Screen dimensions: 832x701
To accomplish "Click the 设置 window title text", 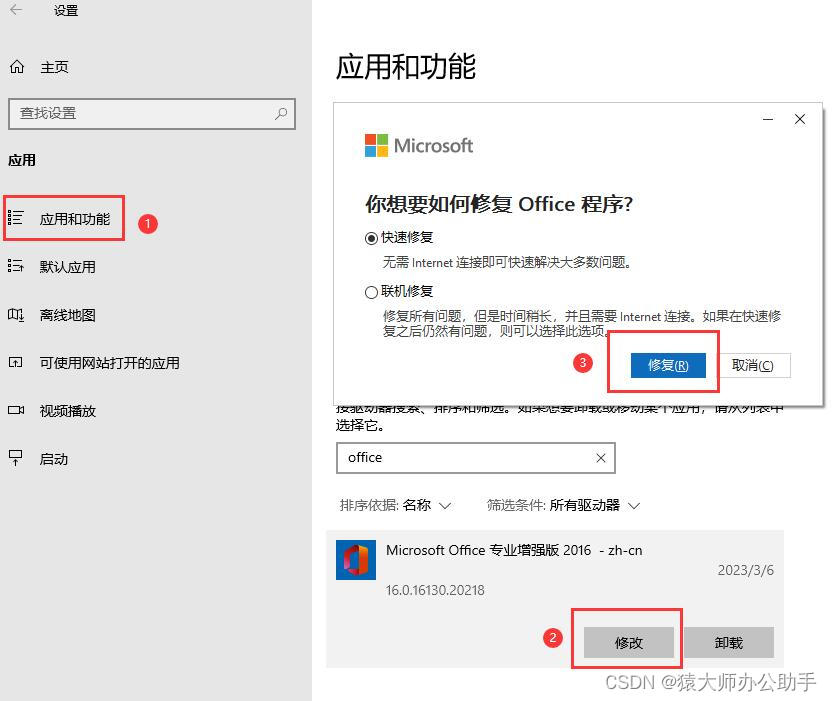I will (66, 11).
